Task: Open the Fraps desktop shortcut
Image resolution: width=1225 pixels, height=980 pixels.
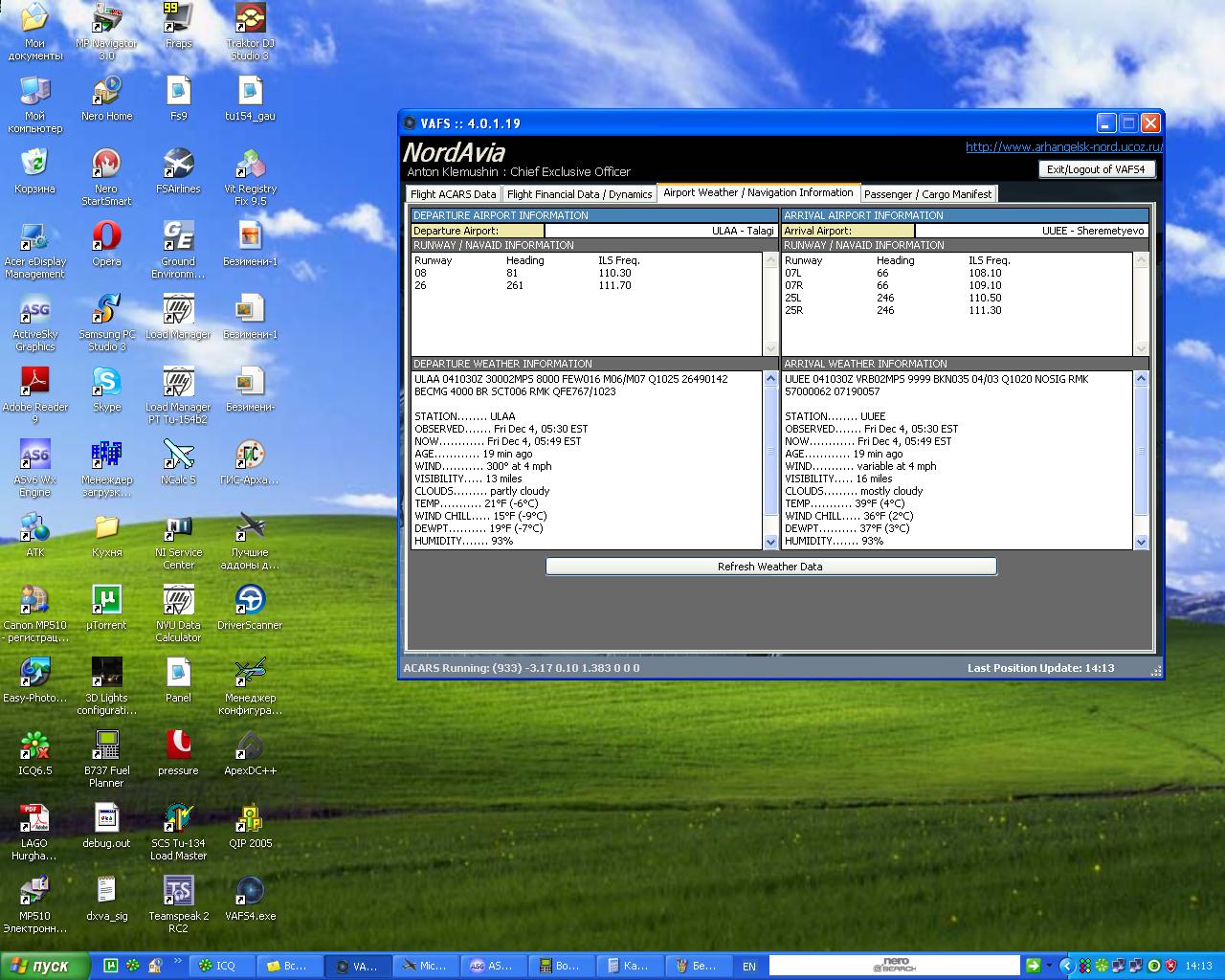Action: pyautogui.click(x=178, y=26)
